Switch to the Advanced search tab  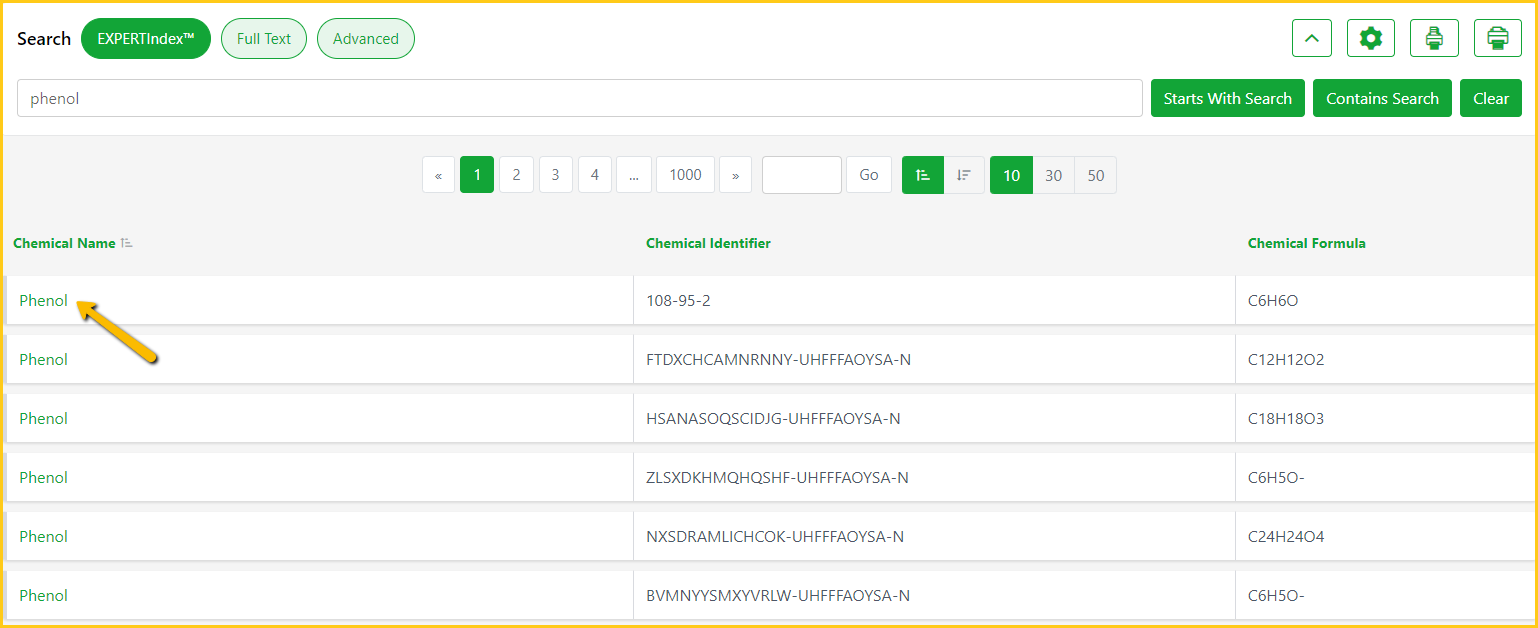(x=366, y=39)
